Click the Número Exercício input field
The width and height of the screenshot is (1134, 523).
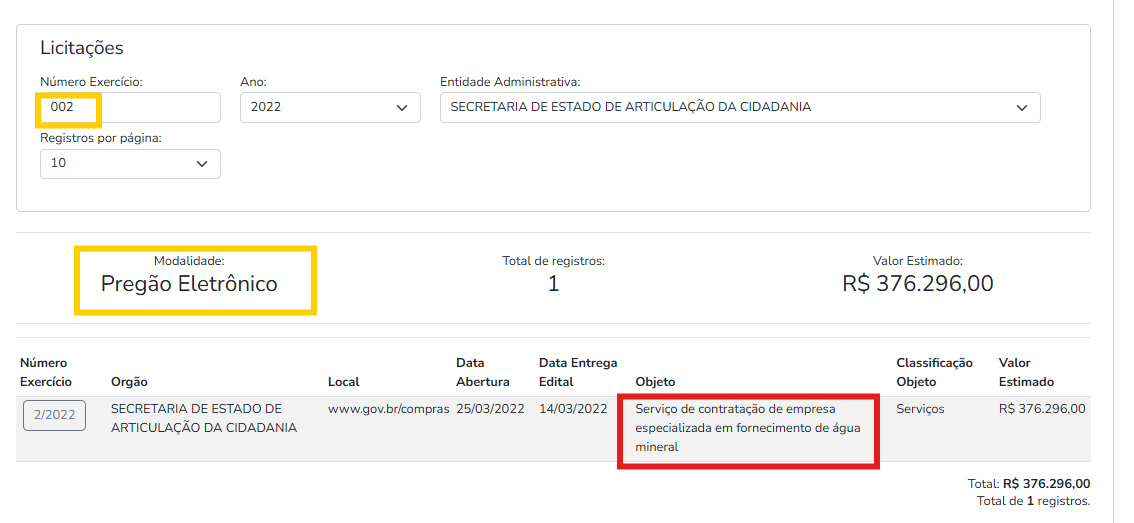click(x=130, y=107)
